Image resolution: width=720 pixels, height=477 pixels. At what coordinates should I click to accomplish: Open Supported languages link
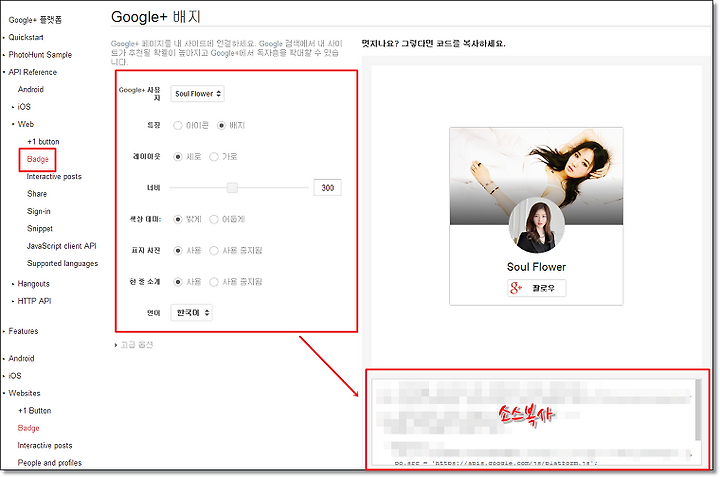[62, 264]
